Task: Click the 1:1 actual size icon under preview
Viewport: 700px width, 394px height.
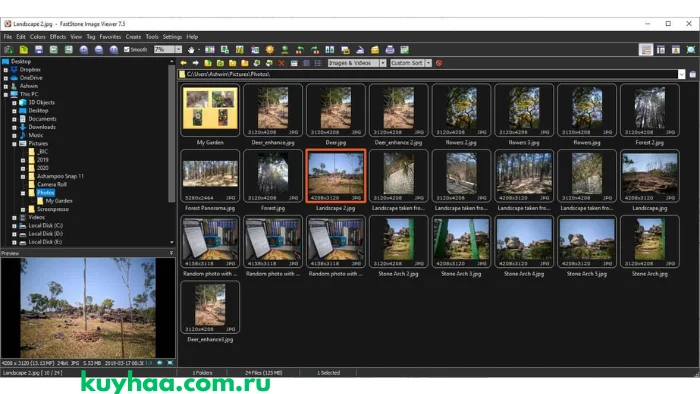Action: tap(149, 363)
